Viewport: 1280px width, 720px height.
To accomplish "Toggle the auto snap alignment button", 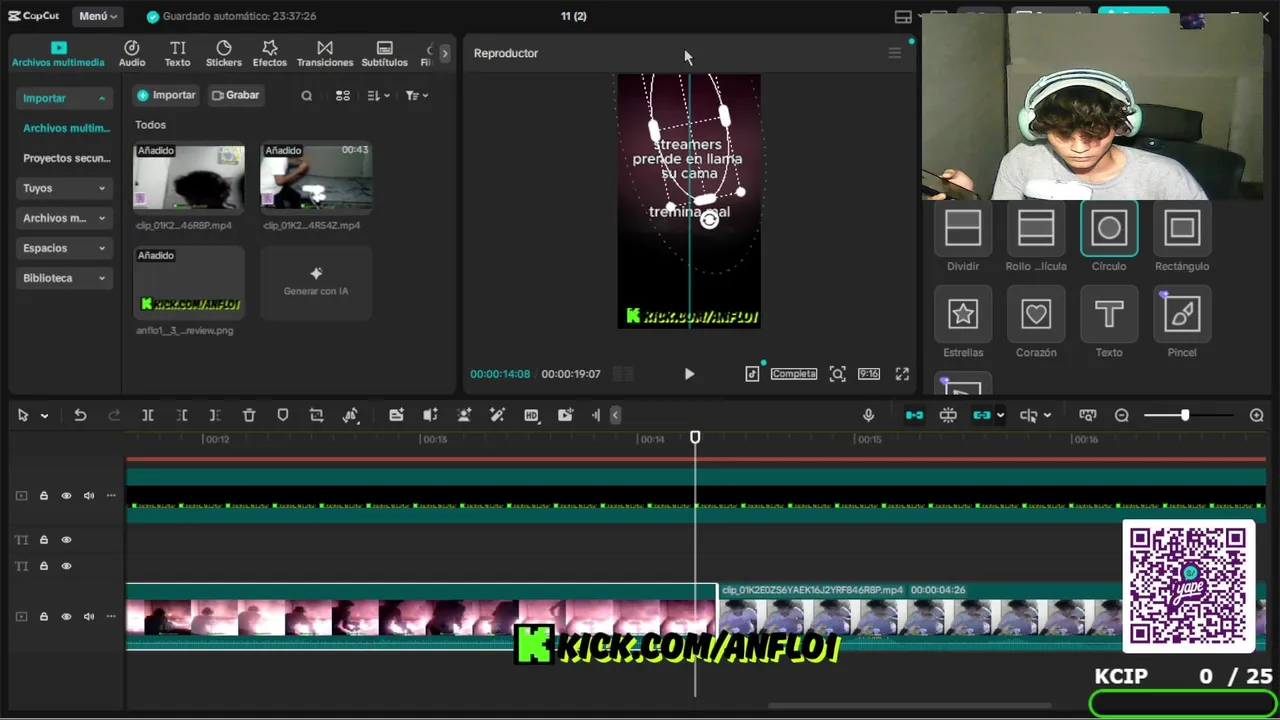I will 948,415.
